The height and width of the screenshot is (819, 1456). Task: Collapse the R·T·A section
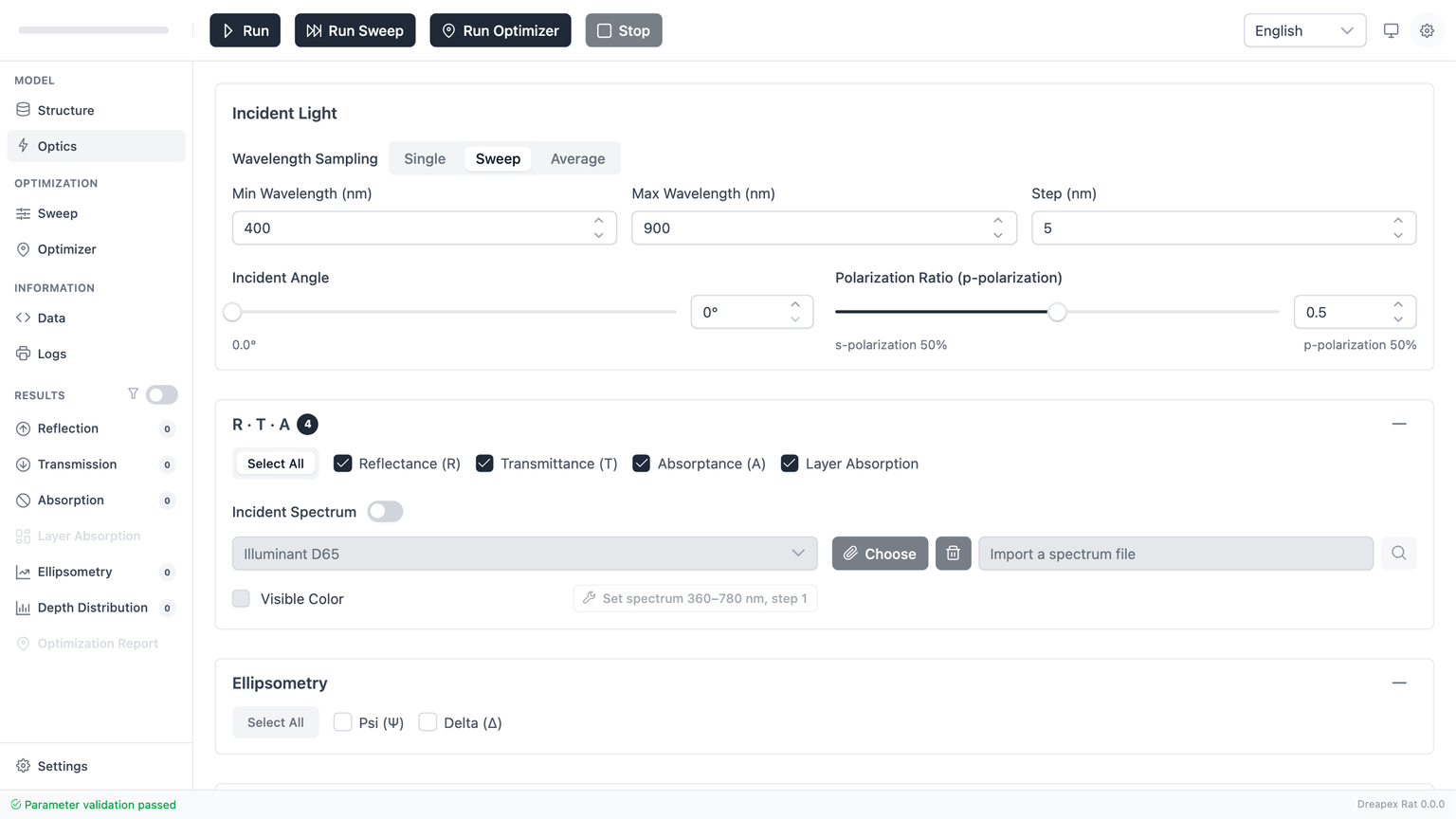[1398, 424]
